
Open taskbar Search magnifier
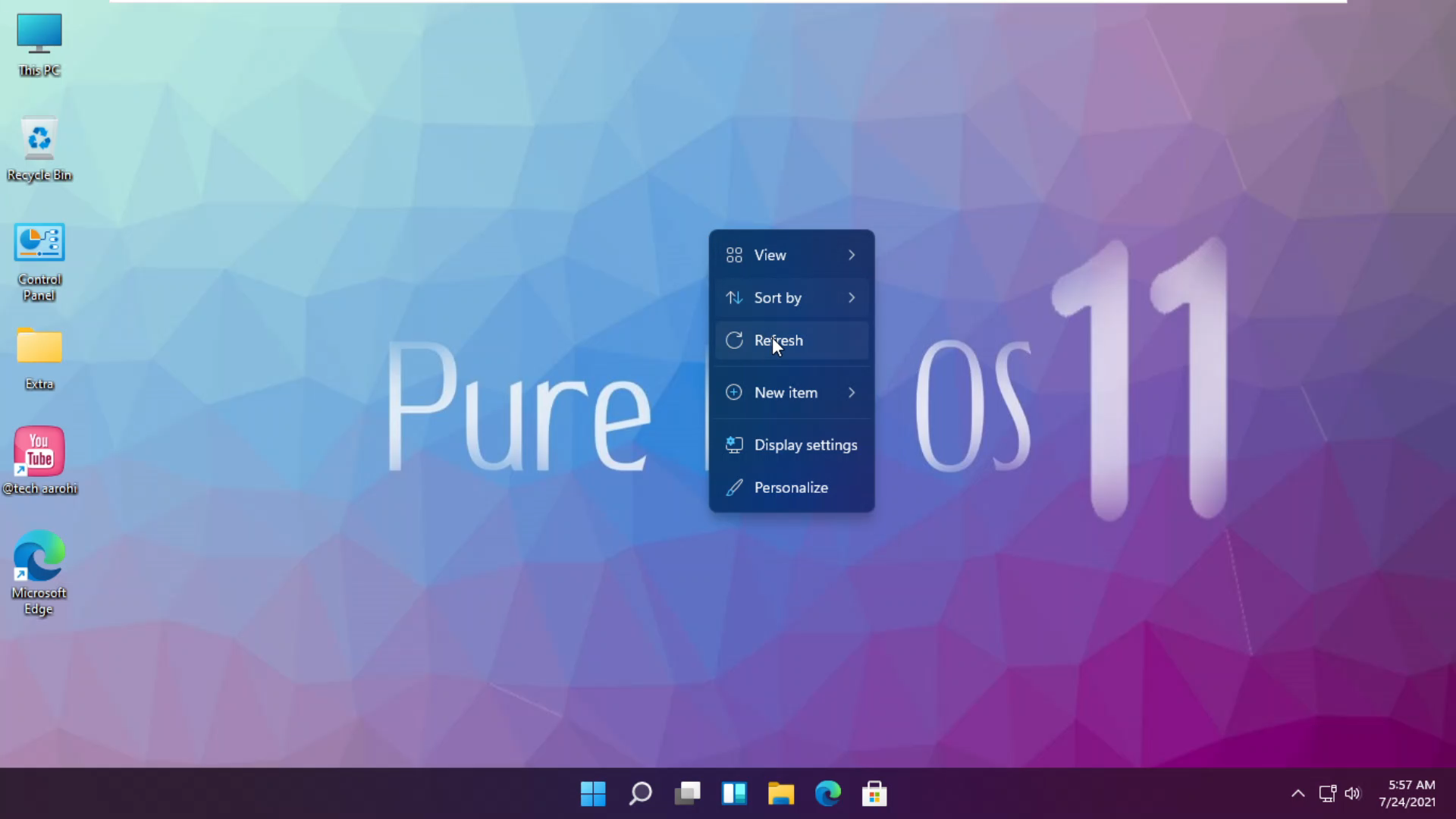641,794
